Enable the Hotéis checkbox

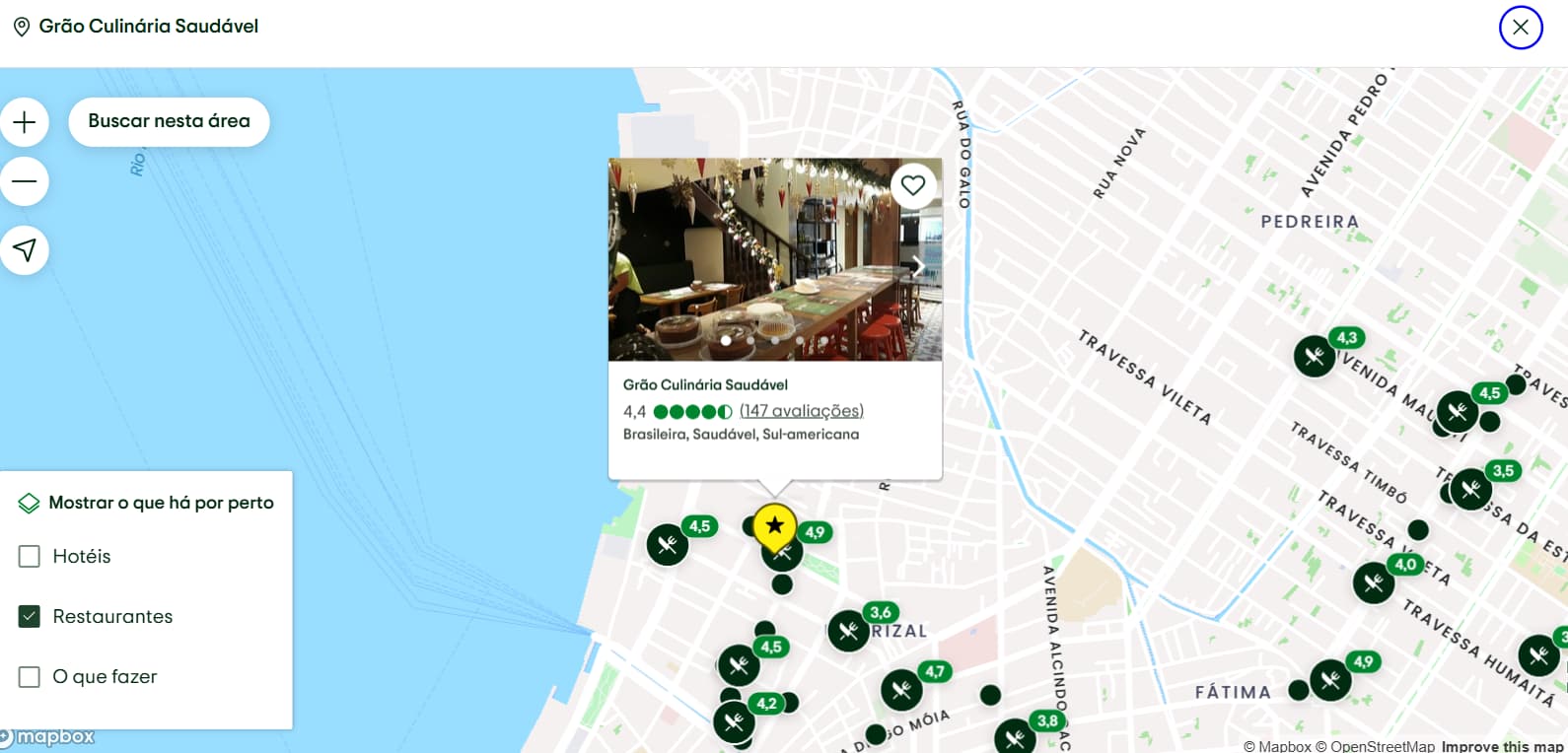click(30, 557)
